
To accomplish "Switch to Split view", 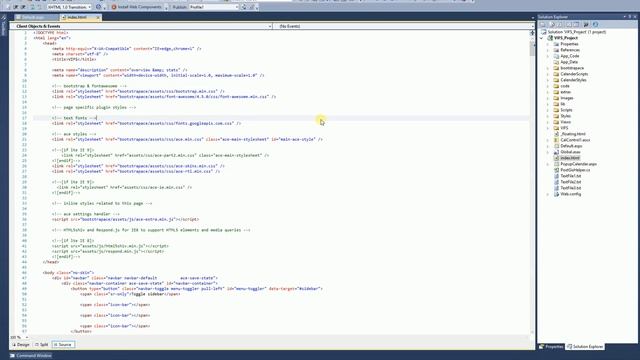I will coord(42,345).
